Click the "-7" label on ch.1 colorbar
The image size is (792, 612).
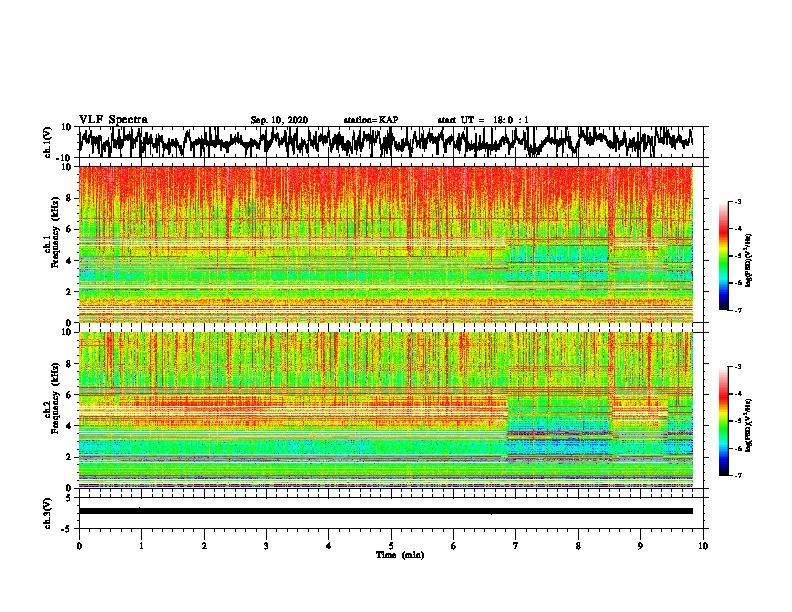[737, 310]
